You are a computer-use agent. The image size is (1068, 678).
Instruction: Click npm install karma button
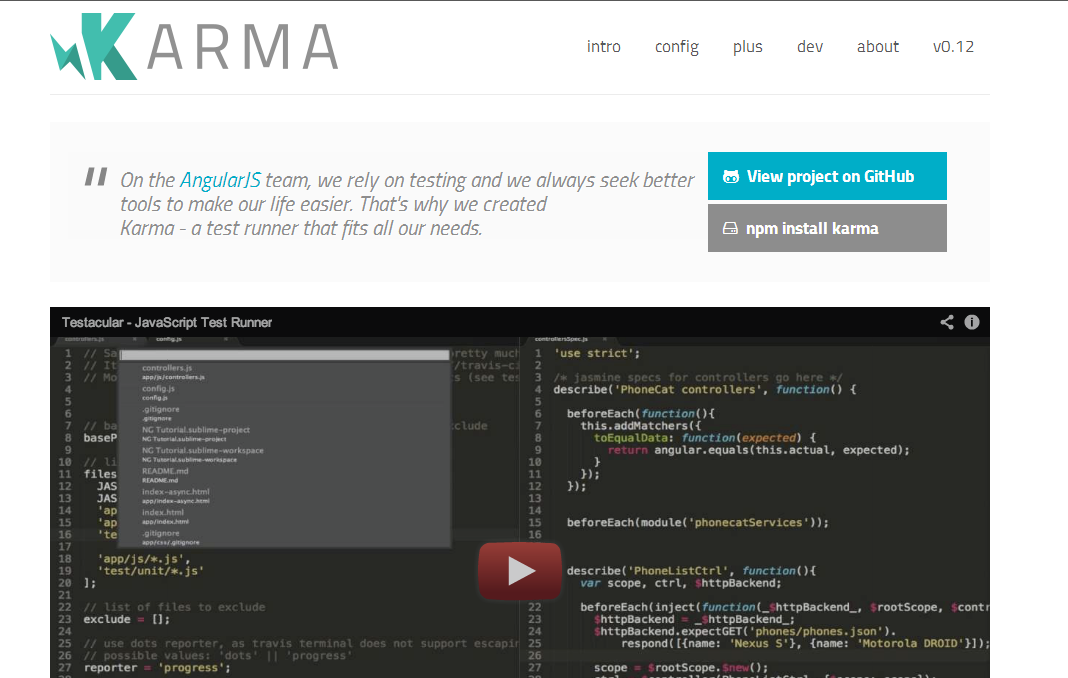click(x=827, y=228)
